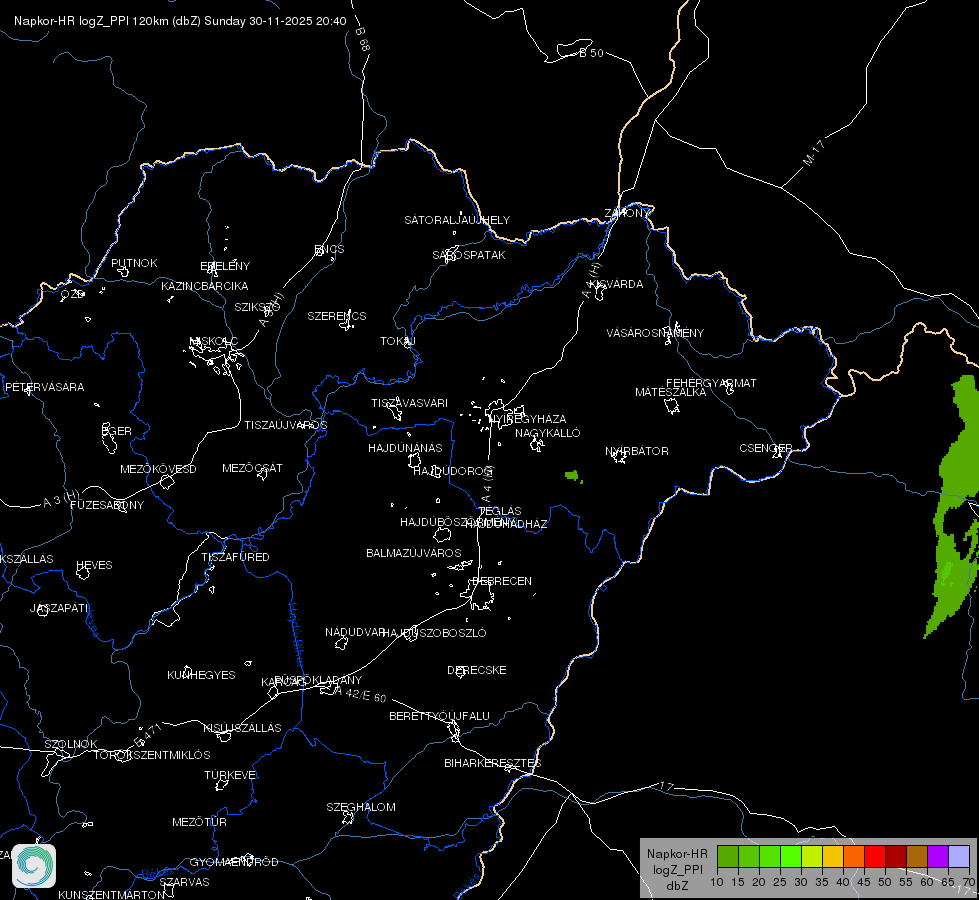The width and height of the screenshot is (979, 900).
Task: Click the A 42/E 60 road label
Action: coord(360,694)
